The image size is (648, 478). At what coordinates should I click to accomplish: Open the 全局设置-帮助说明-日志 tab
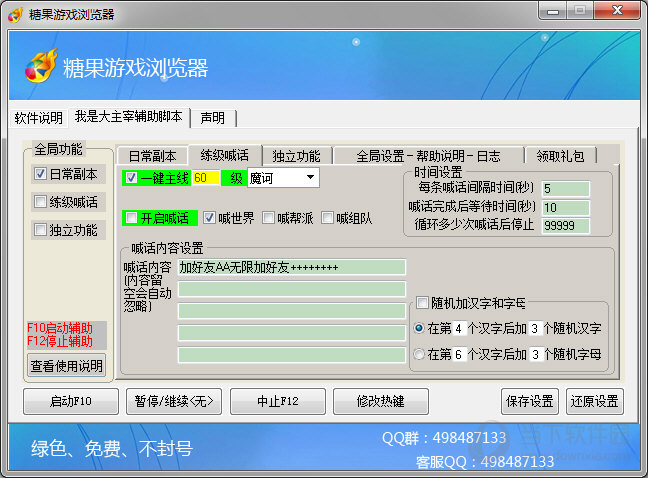pyautogui.click(x=428, y=156)
